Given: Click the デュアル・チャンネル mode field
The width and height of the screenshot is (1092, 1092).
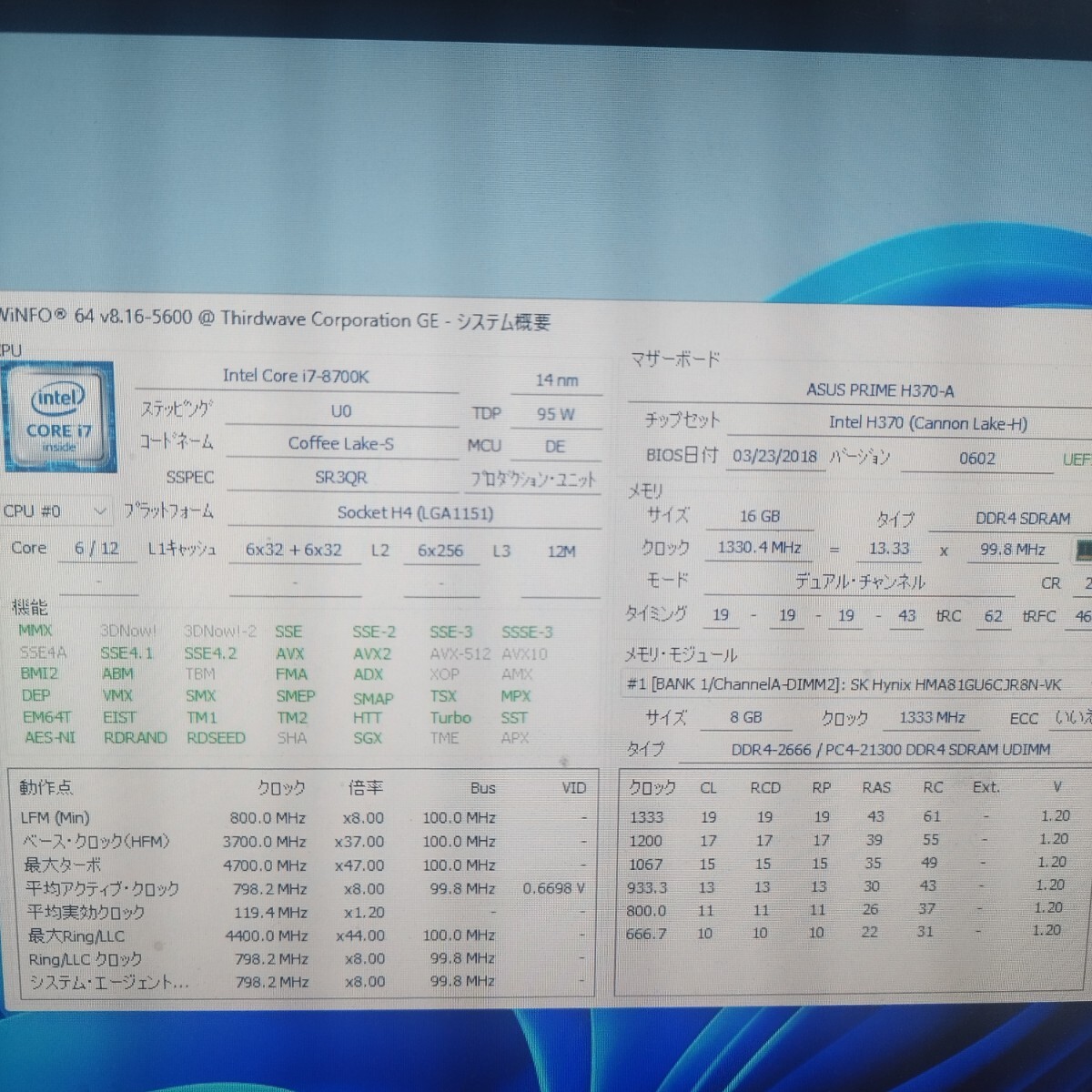Looking at the screenshot, I should (859, 581).
